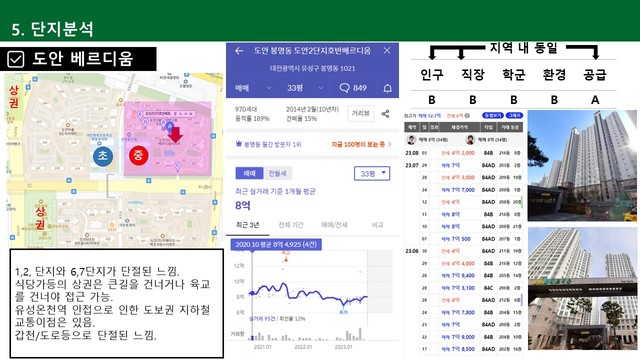Open the 매매 deal-type dropdown in header

click(x=253, y=88)
